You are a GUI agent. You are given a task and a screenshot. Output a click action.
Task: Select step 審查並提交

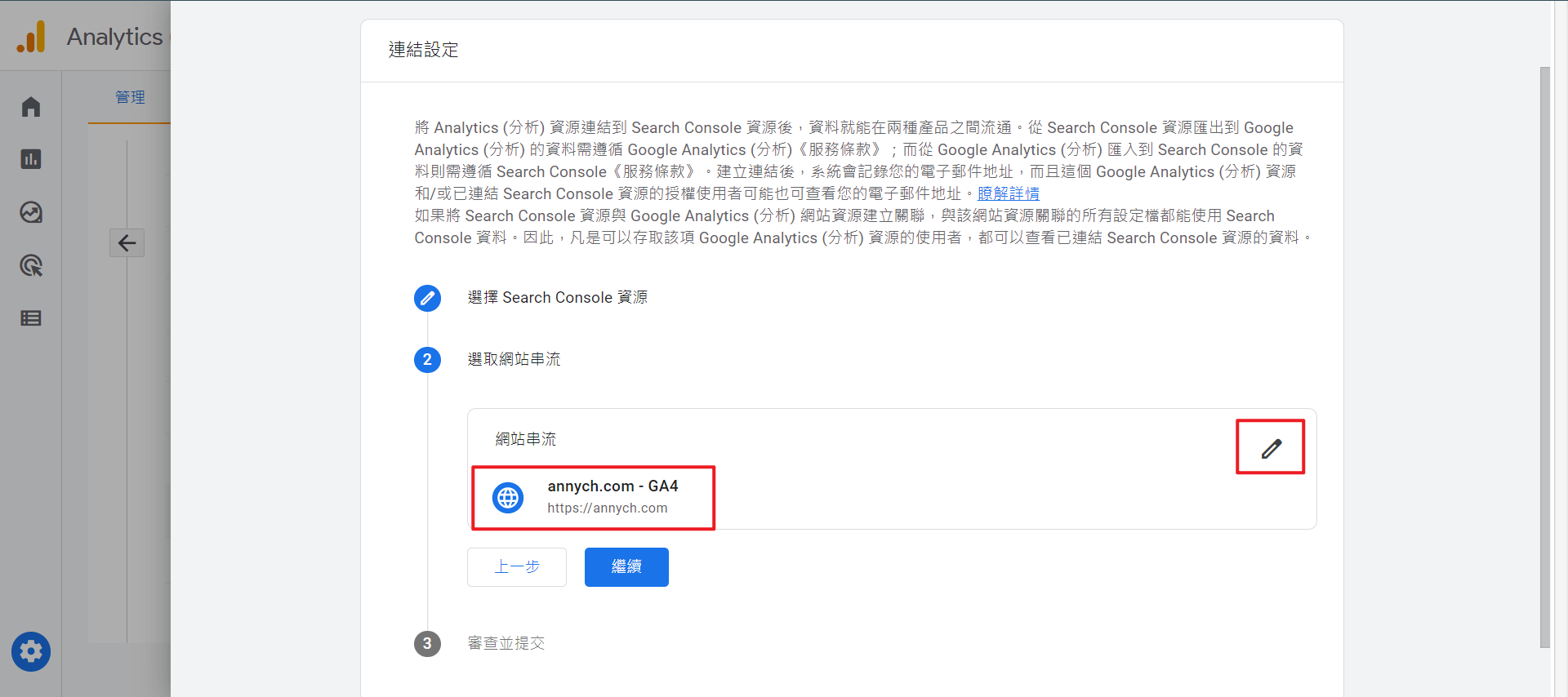click(506, 643)
